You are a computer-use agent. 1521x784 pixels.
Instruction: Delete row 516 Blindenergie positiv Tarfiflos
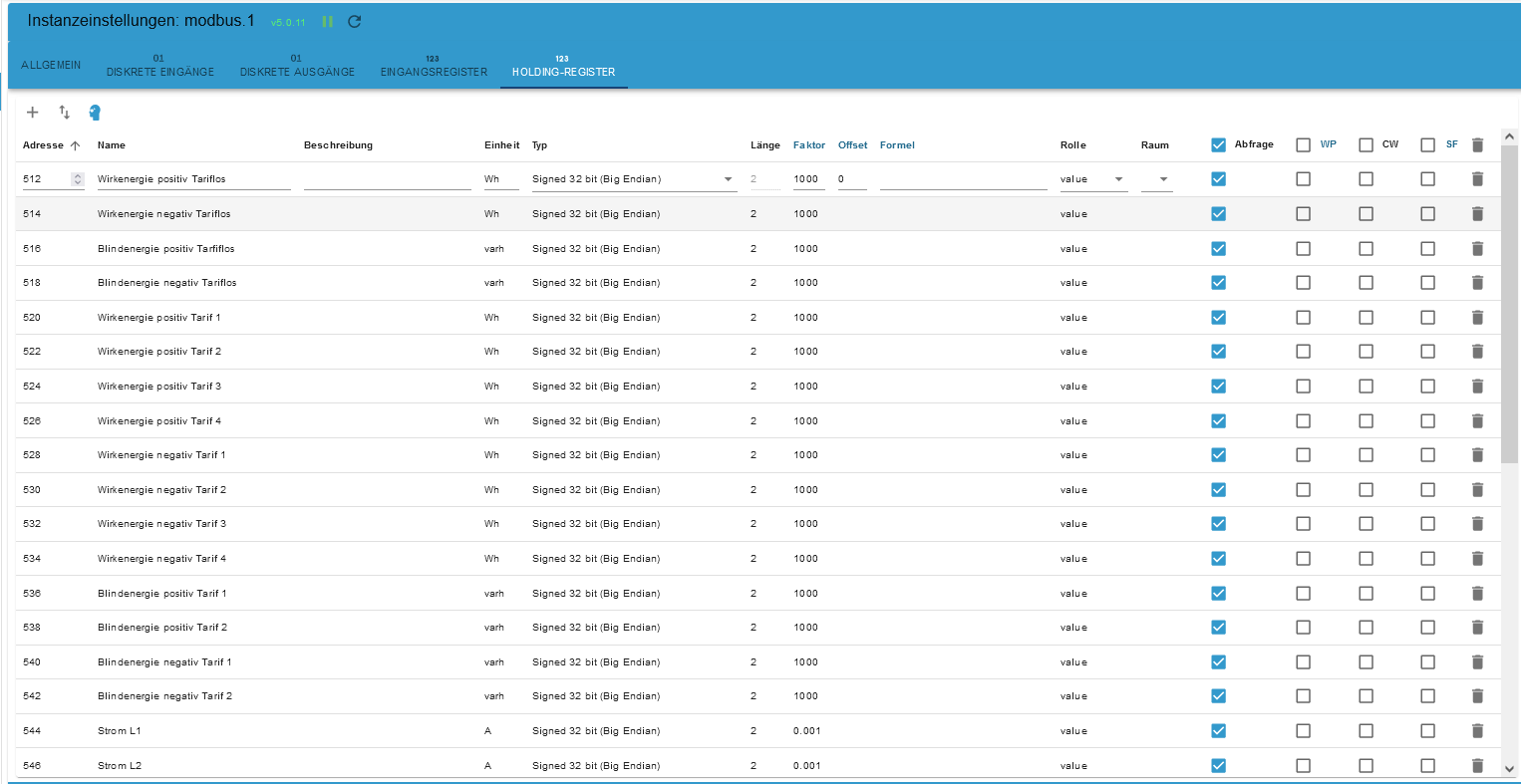pos(1477,249)
